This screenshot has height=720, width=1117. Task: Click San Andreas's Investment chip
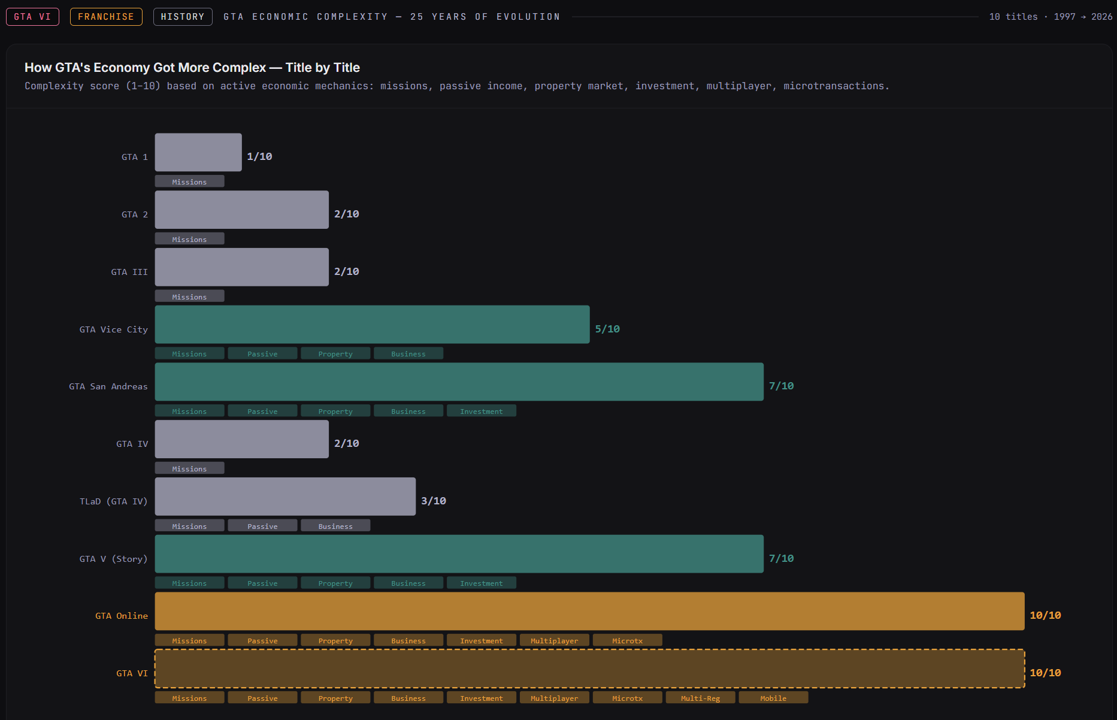point(482,411)
